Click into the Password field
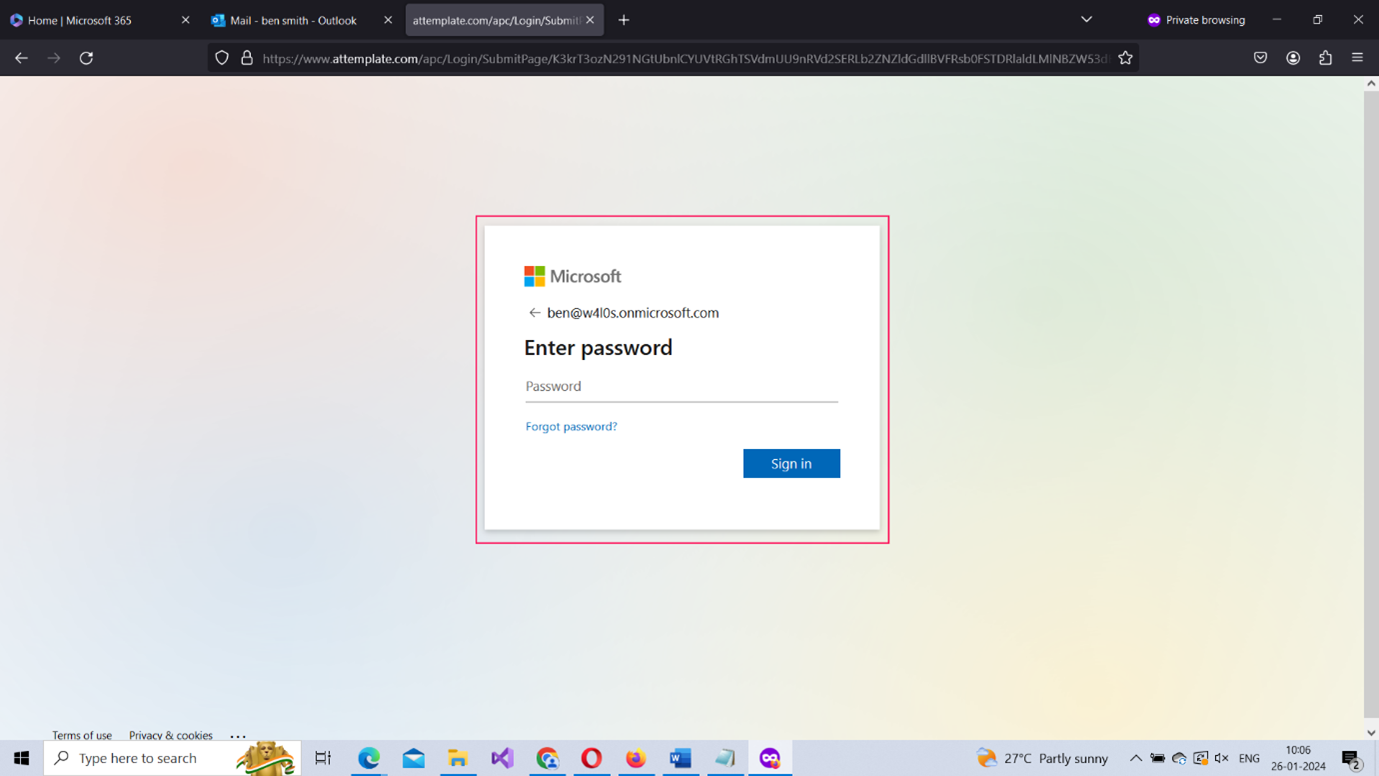 point(681,387)
